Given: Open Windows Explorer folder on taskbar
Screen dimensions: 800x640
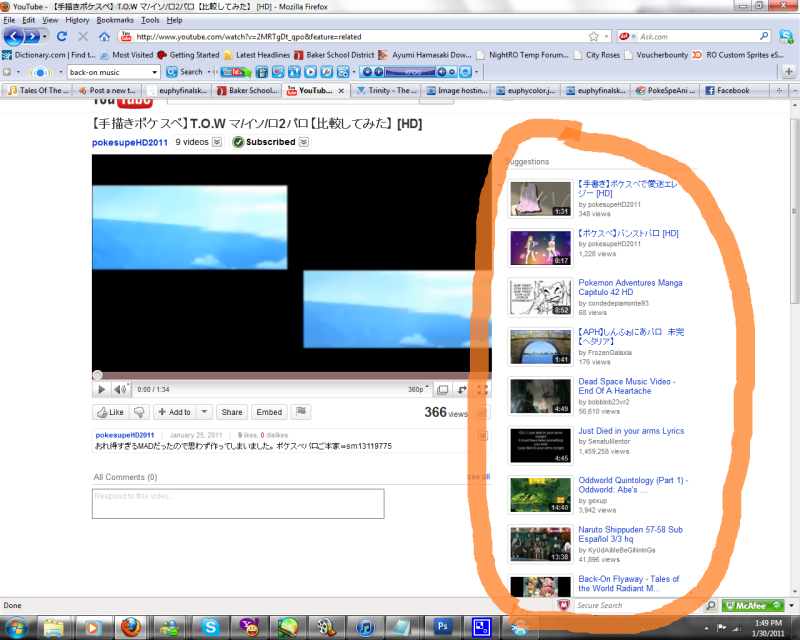Looking at the screenshot, I should pos(53,627).
